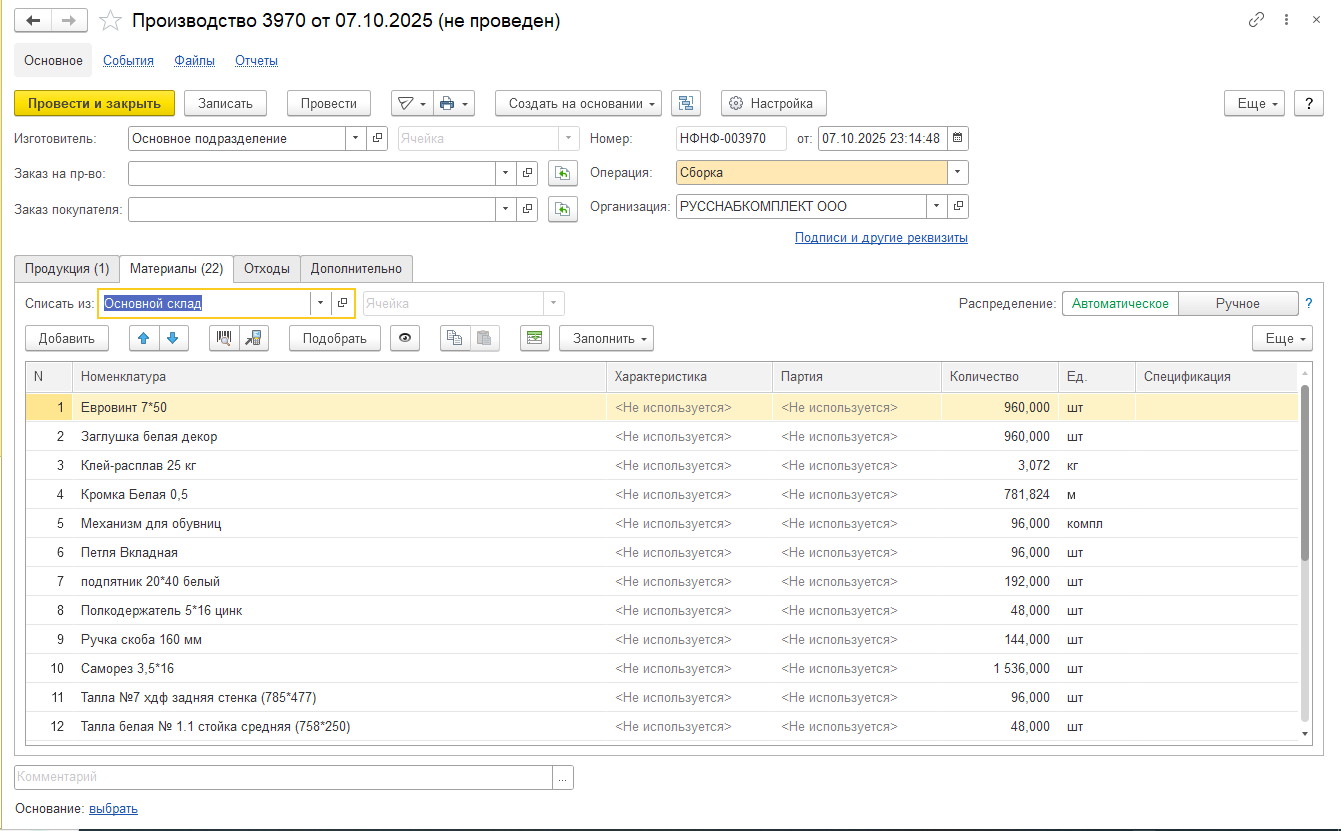The height and width of the screenshot is (831, 1341).
Task: Switch to the Продукция (1) tab
Action: coord(67,268)
